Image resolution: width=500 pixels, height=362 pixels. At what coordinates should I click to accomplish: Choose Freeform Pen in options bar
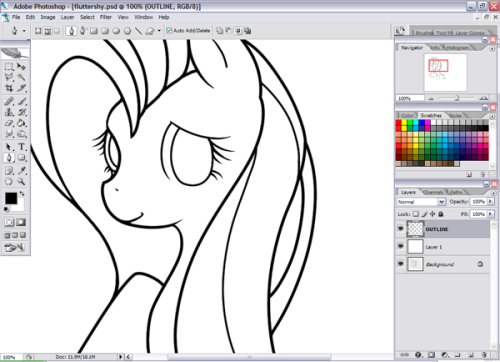click(83, 31)
